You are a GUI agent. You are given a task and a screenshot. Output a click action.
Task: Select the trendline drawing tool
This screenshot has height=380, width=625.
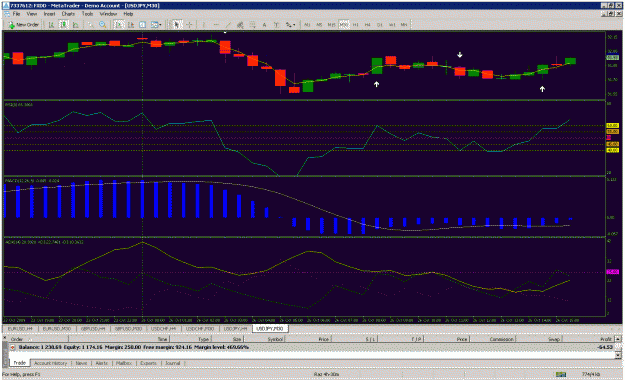point(228,25)
